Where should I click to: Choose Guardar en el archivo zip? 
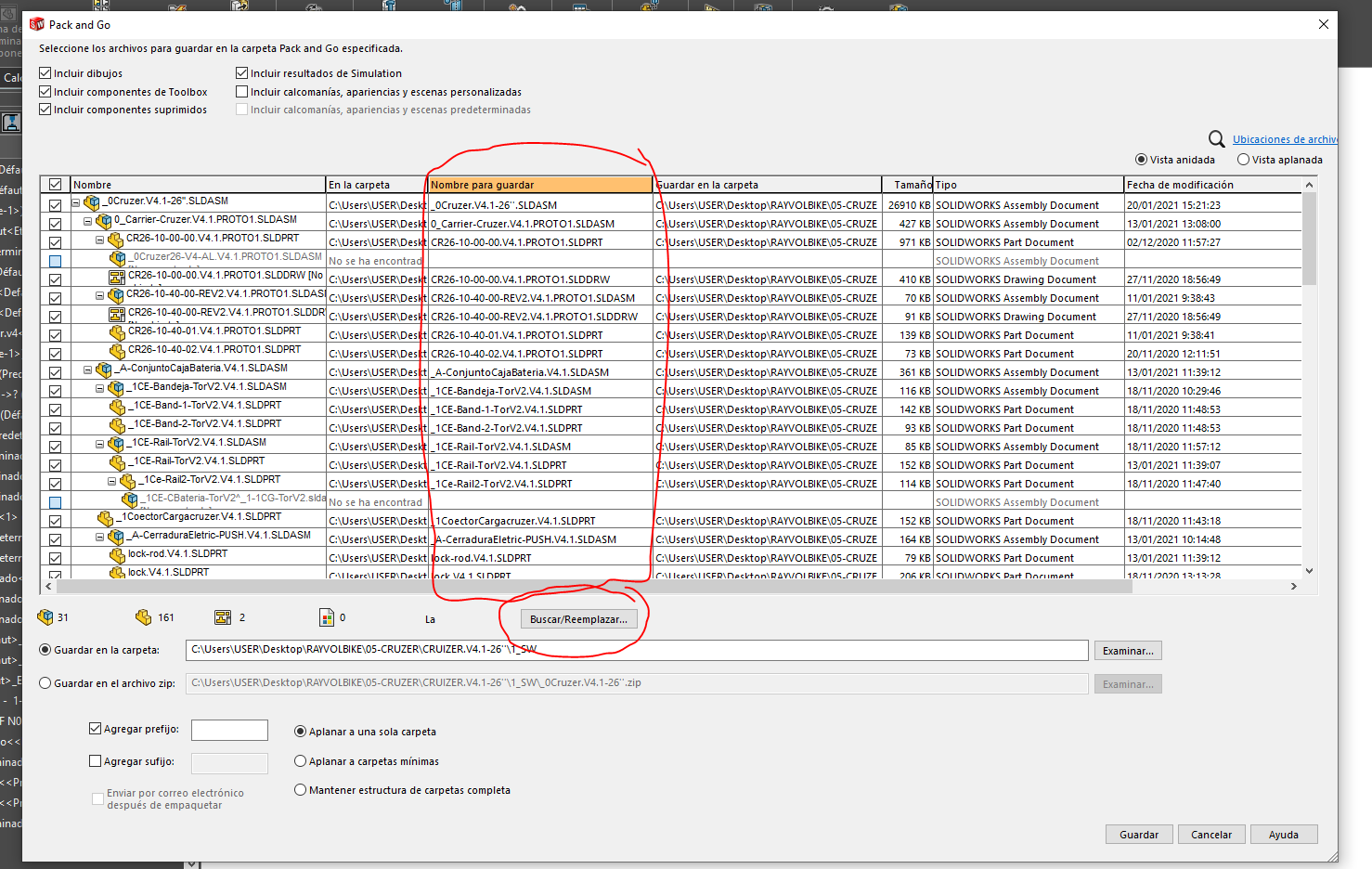[45, 683]
